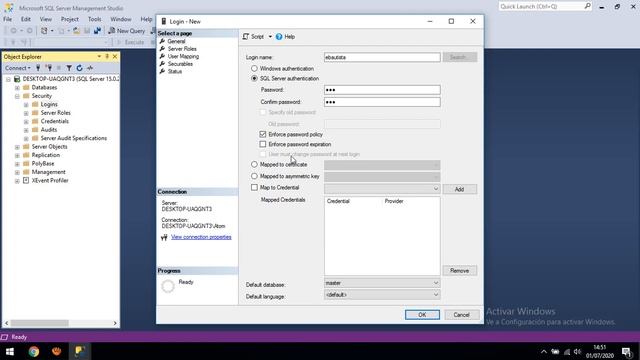Click the Connect Object Explorer plug icon
Image resolution: width=640 pixels, height=360 pixels.
tap(38, 68)
